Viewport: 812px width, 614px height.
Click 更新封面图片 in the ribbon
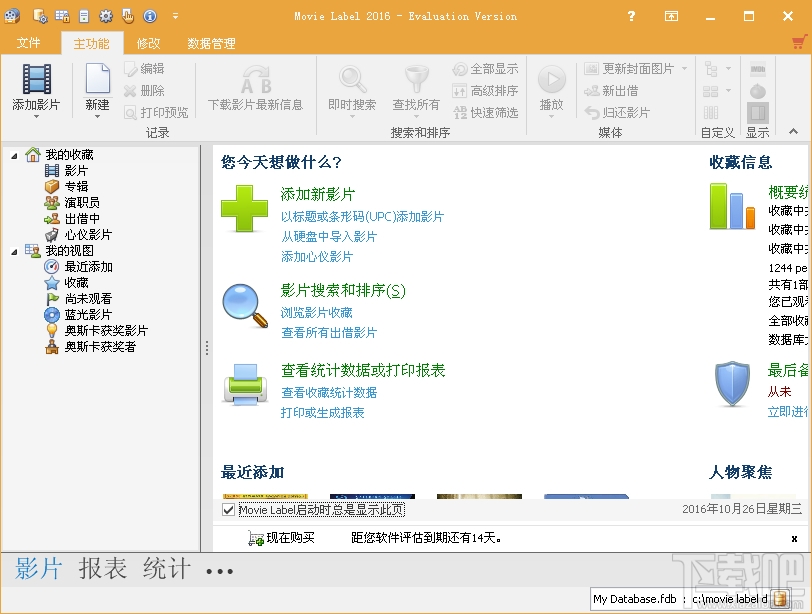coord(629,68)
